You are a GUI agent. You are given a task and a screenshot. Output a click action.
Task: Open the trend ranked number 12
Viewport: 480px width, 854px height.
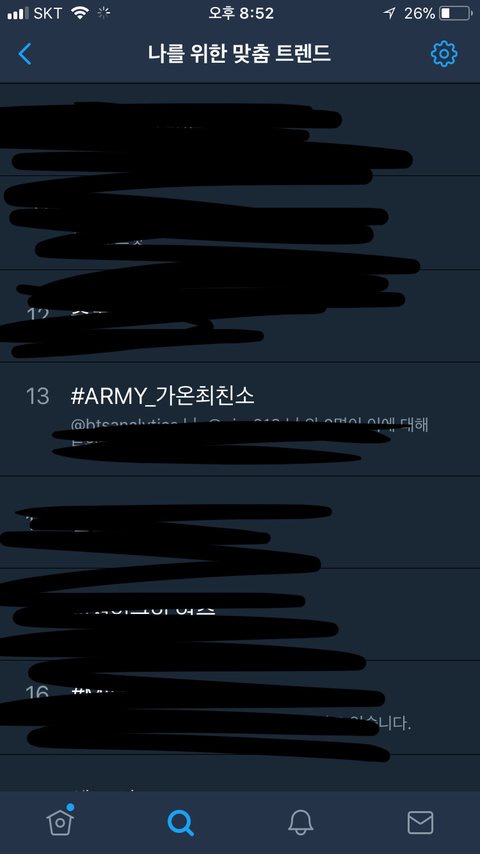(x=240, y=316)
